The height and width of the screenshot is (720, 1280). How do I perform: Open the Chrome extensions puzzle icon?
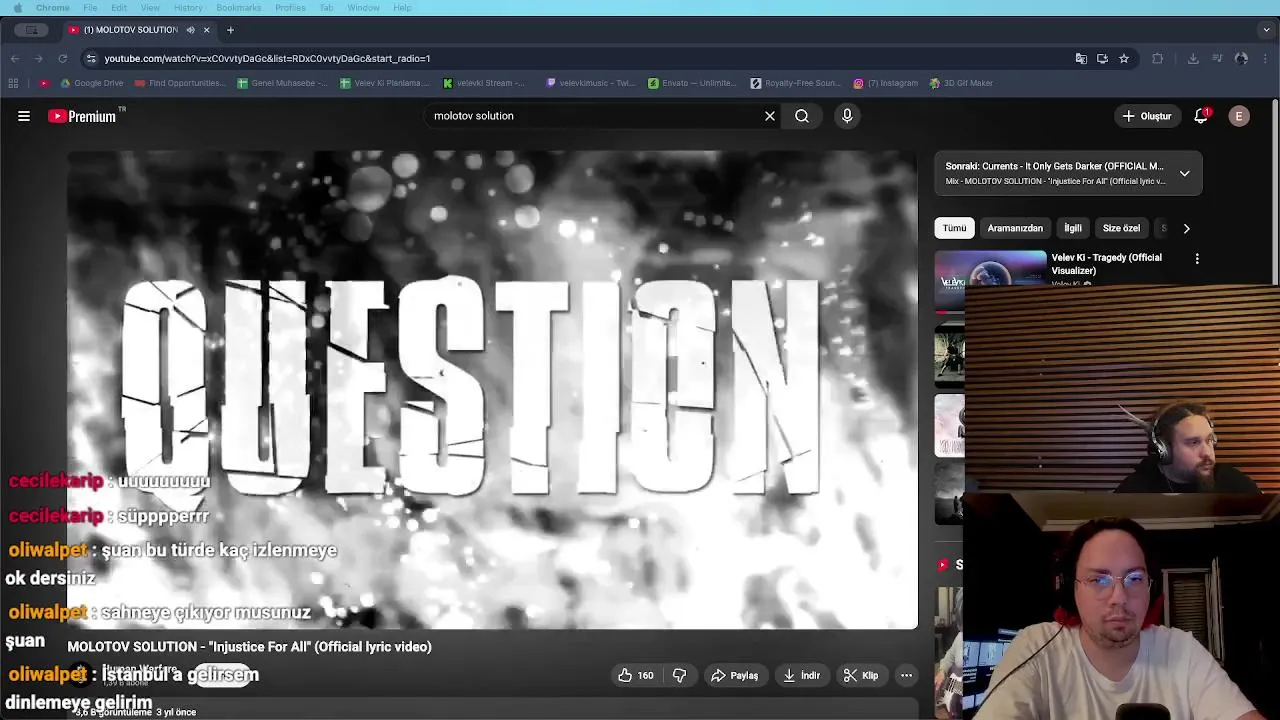tap(1158, 58)
